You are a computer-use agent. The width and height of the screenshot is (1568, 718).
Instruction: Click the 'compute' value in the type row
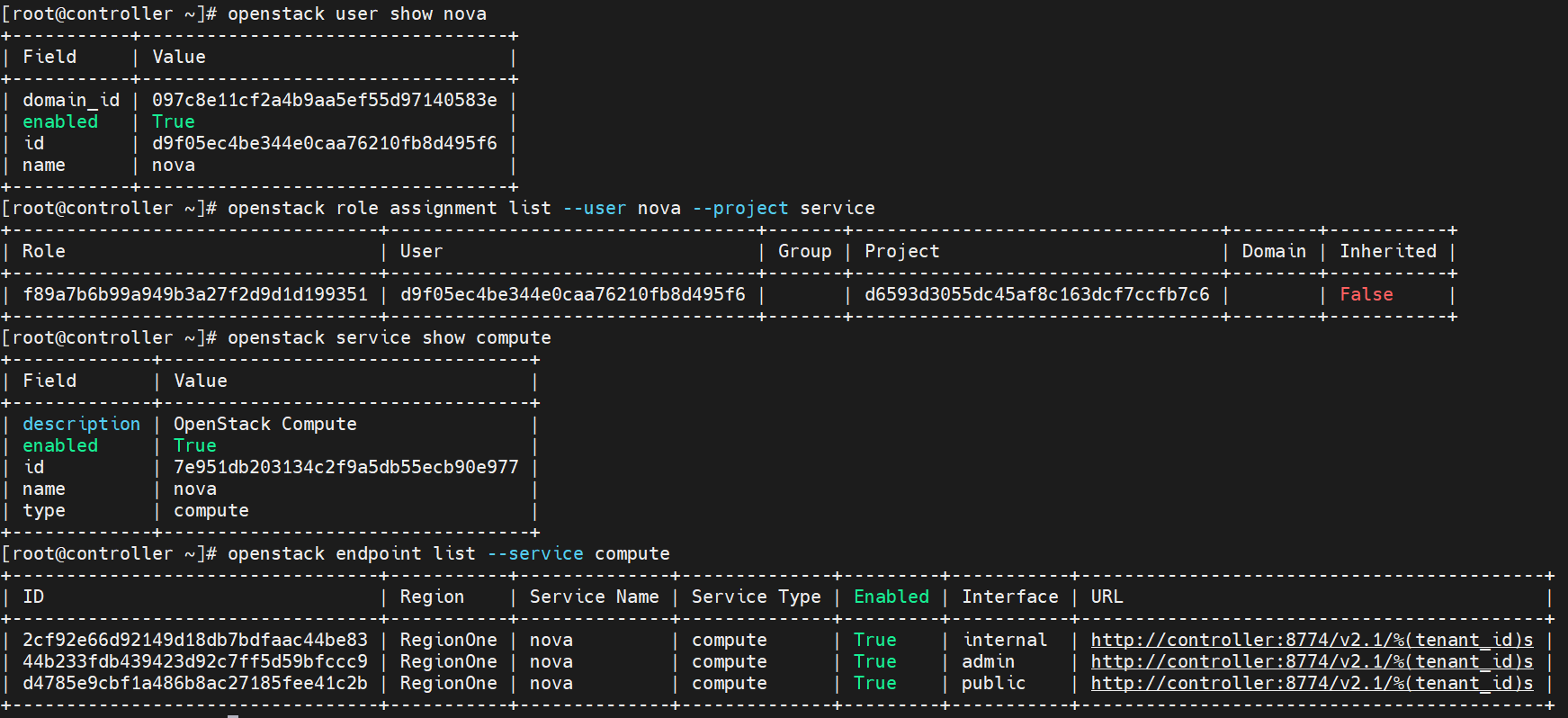click(x=211, y=510)
